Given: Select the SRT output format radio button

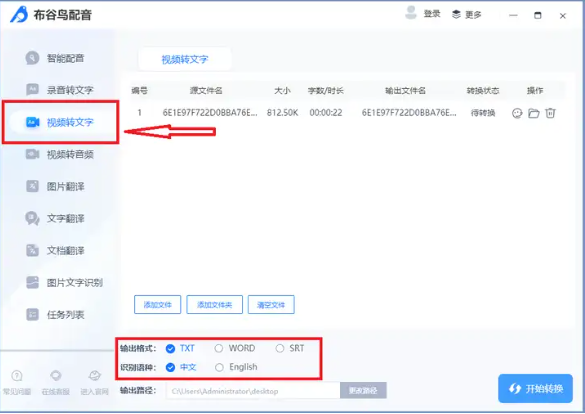Looking at the screenshot, I should (x=280, y=348).
